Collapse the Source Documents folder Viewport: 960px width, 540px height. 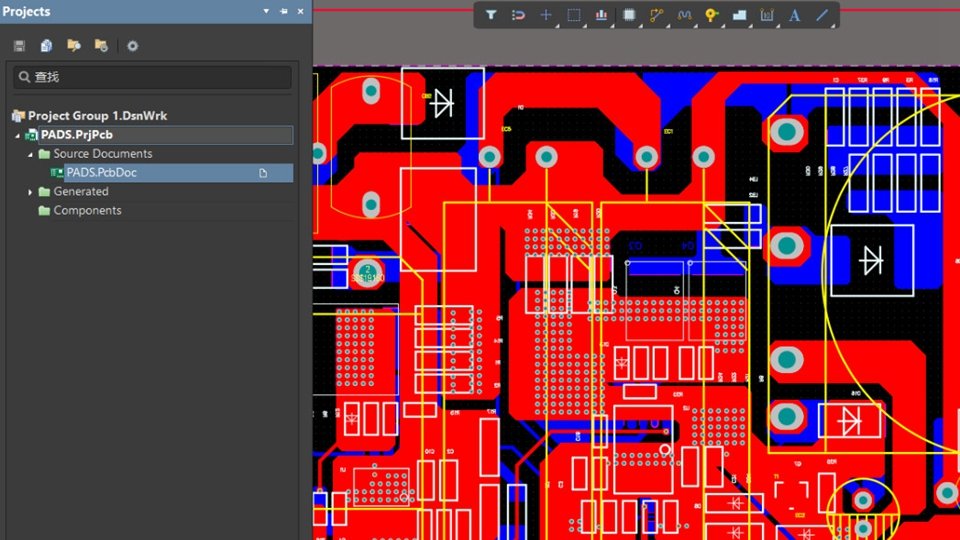(x=30, y=154)
